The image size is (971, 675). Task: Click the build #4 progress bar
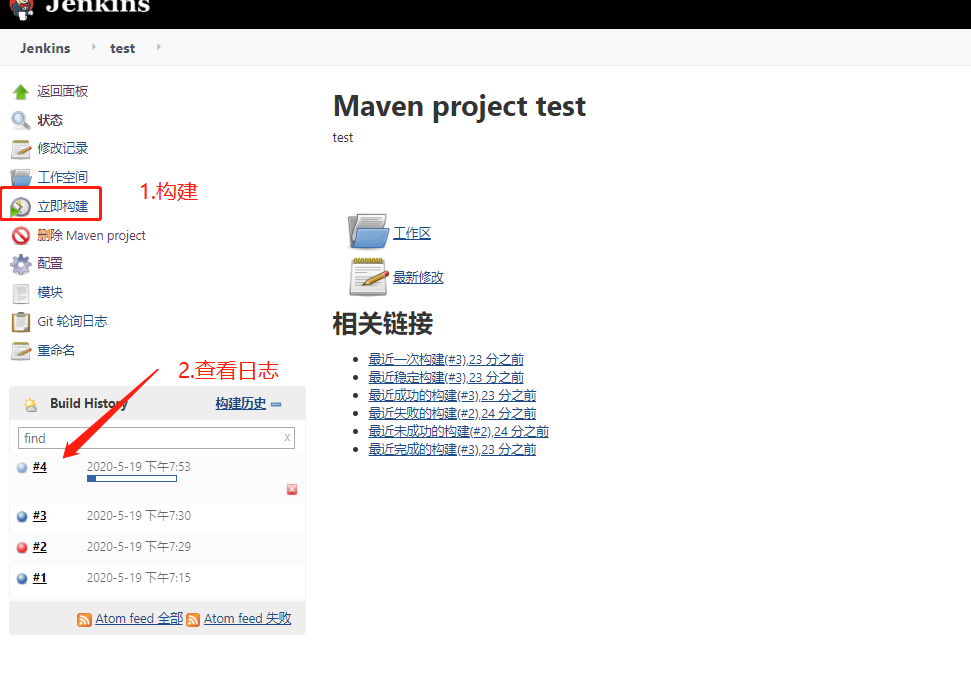pyautogui.click(x=132, y=479)
